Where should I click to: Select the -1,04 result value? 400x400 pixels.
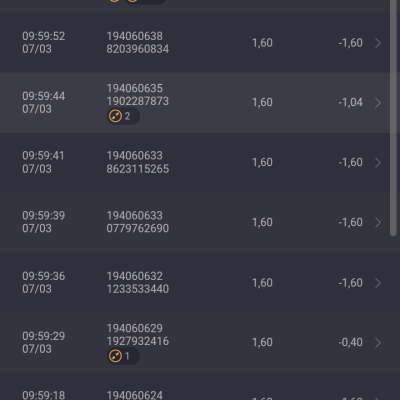coord(350,102)
